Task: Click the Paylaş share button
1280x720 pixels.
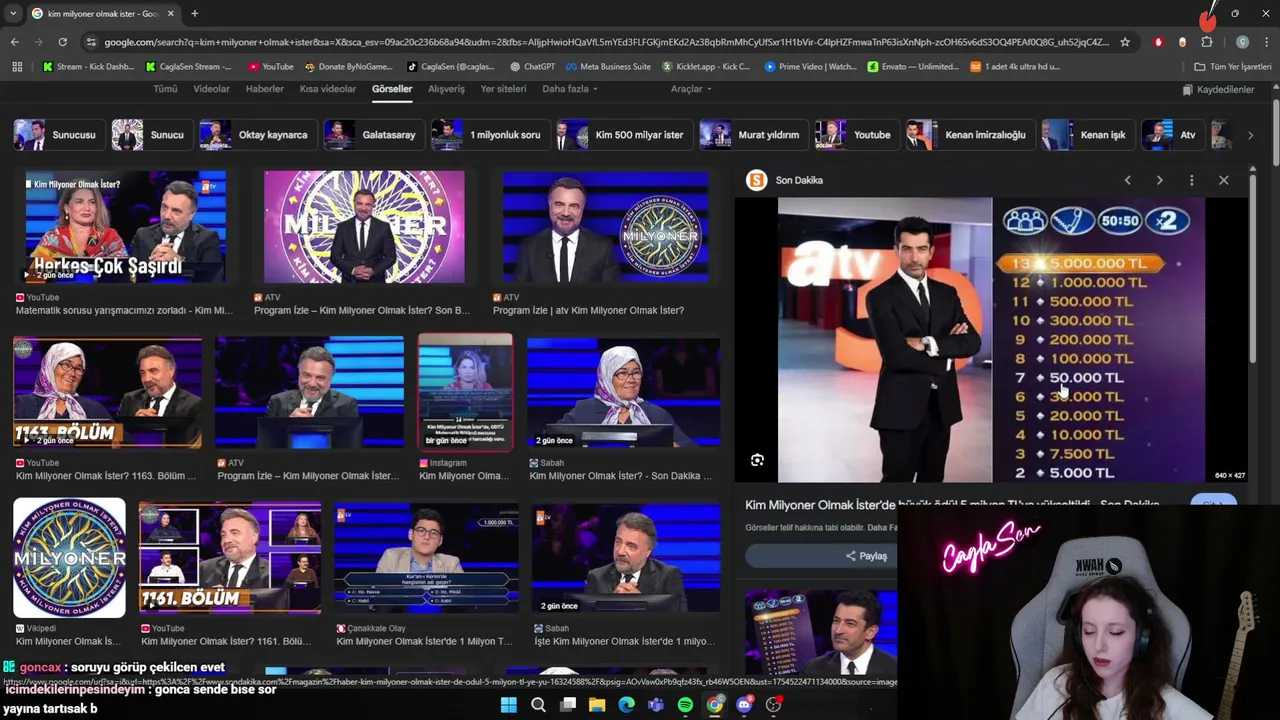Action: tap(866, 556)
